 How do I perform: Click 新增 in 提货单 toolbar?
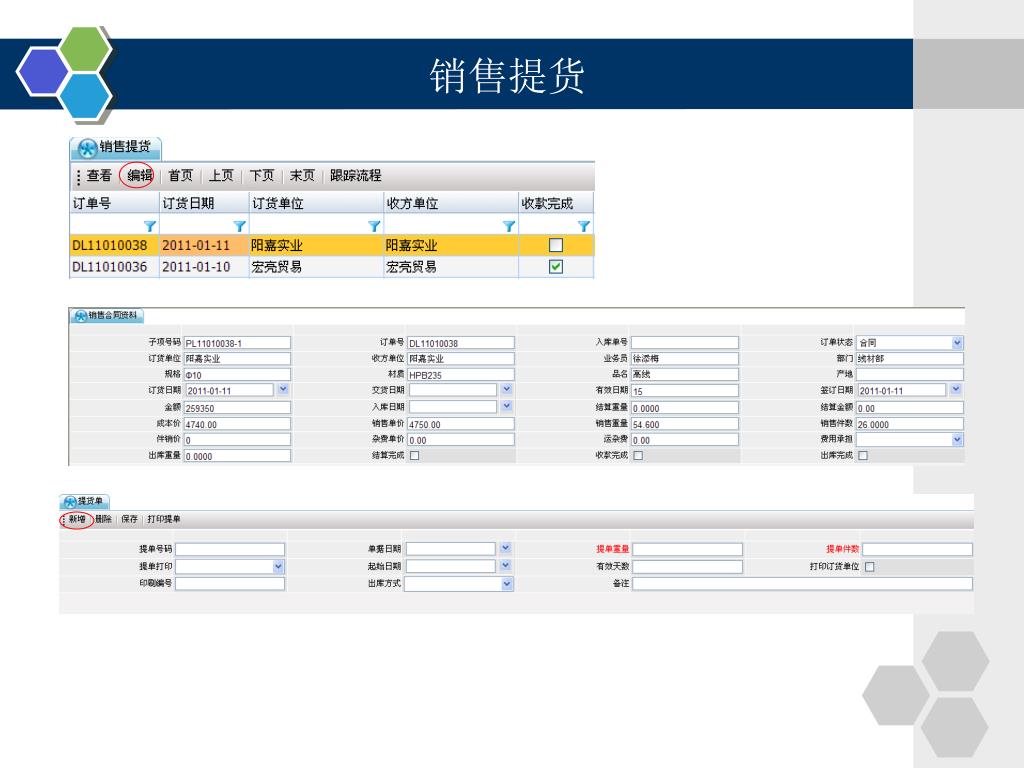[x=77, y=519]
